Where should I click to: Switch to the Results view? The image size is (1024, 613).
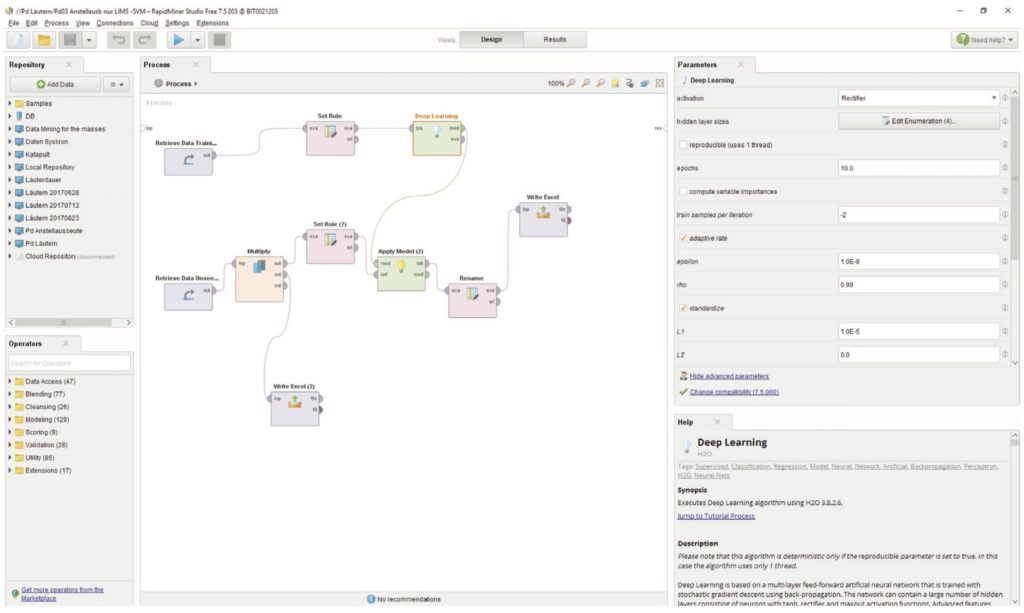[x=554, y=39]
